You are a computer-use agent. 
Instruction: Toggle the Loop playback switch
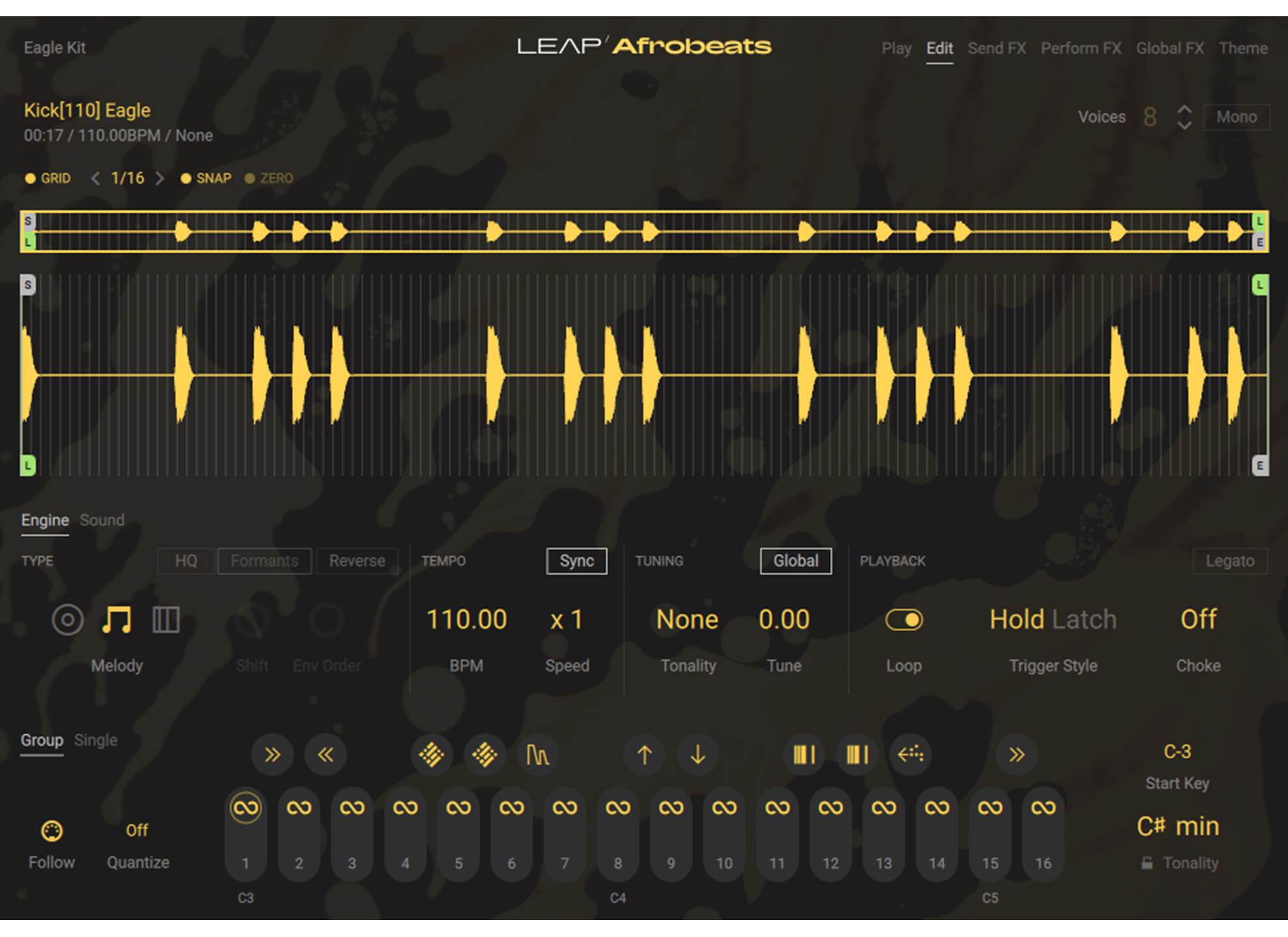click(x=904, y=619)
